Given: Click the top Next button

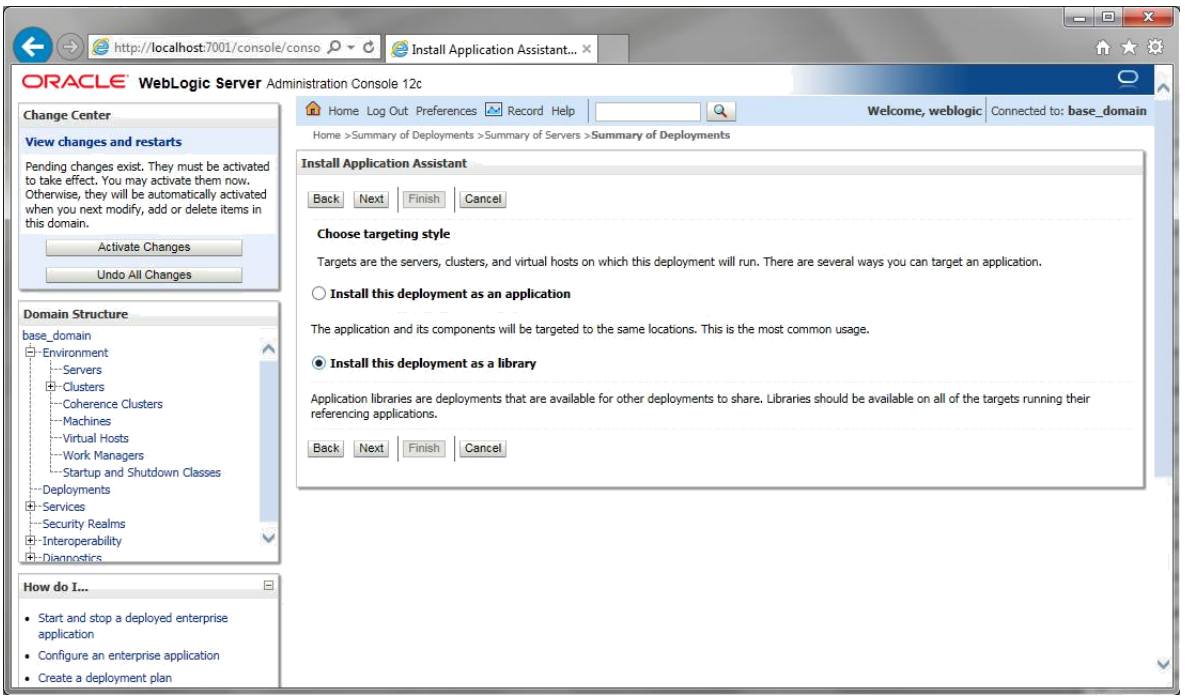Looking at the screenshot, I should [x=371, y=199].
